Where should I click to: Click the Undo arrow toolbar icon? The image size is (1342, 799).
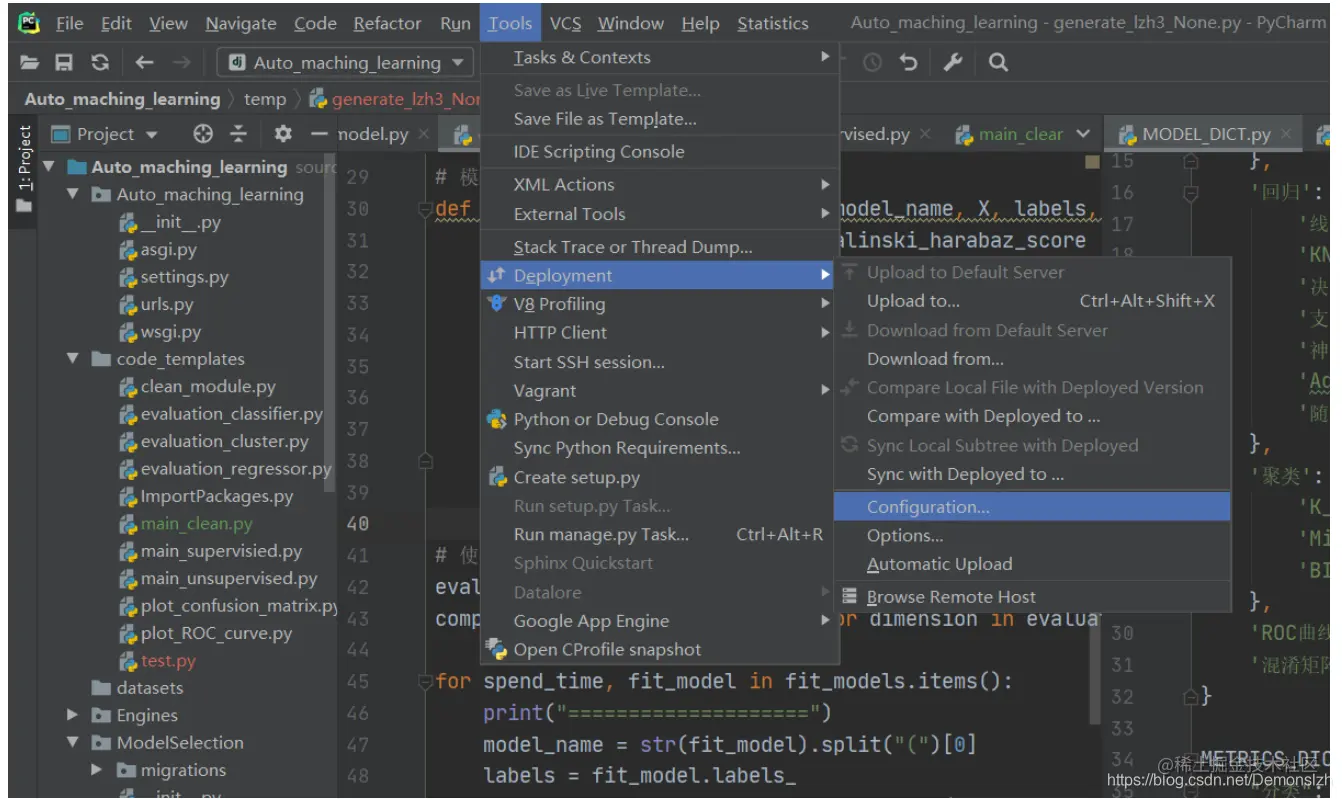pyautogui.click(x=908, y=62)
